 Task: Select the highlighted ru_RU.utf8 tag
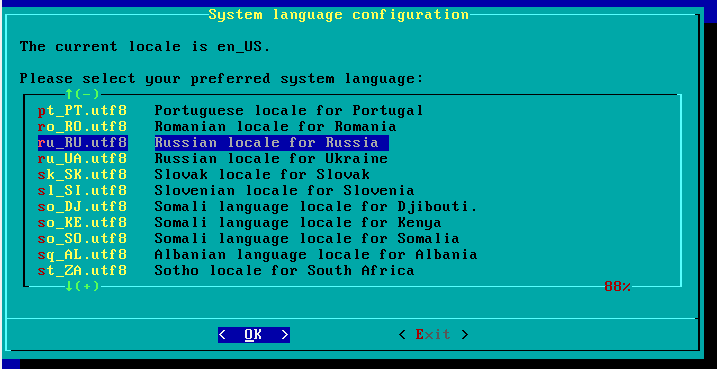click(82, 143)
